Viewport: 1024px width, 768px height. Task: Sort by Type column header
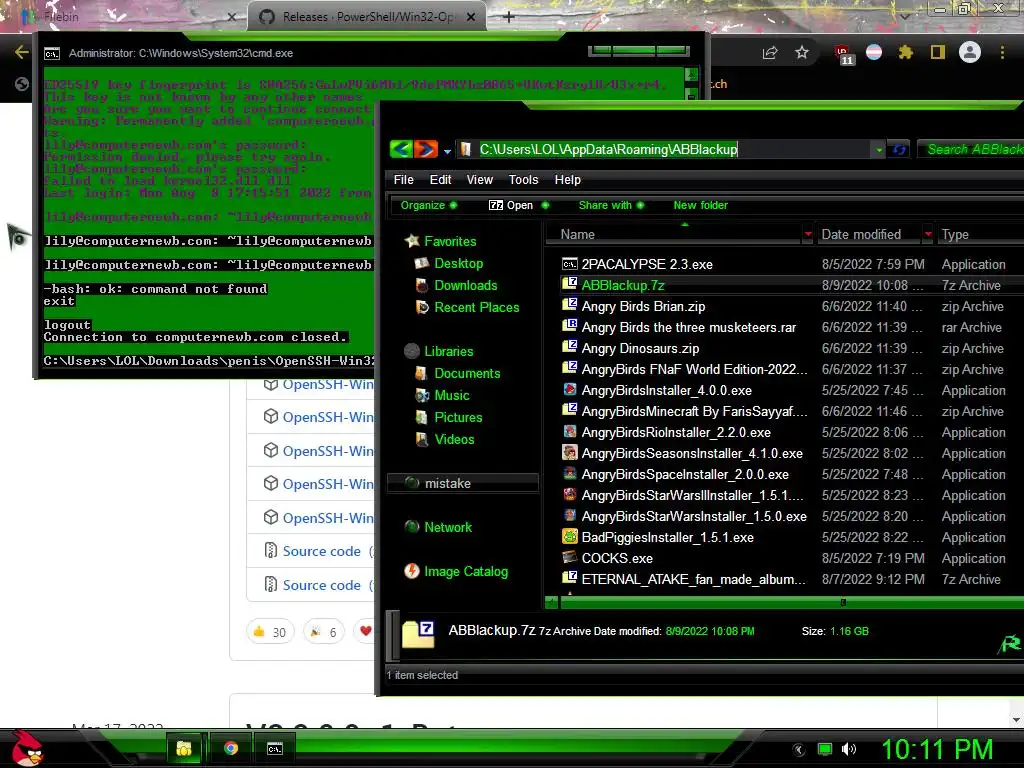coord(955,234)
